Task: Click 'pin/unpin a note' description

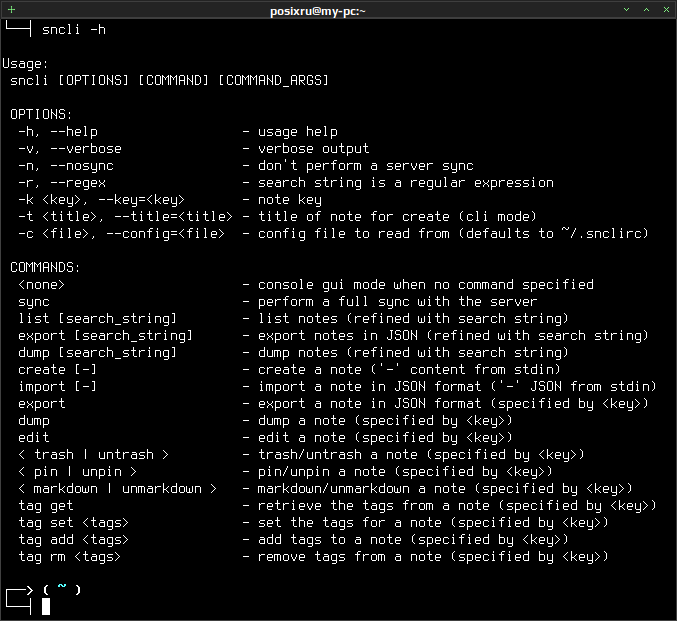Action: 405,471
